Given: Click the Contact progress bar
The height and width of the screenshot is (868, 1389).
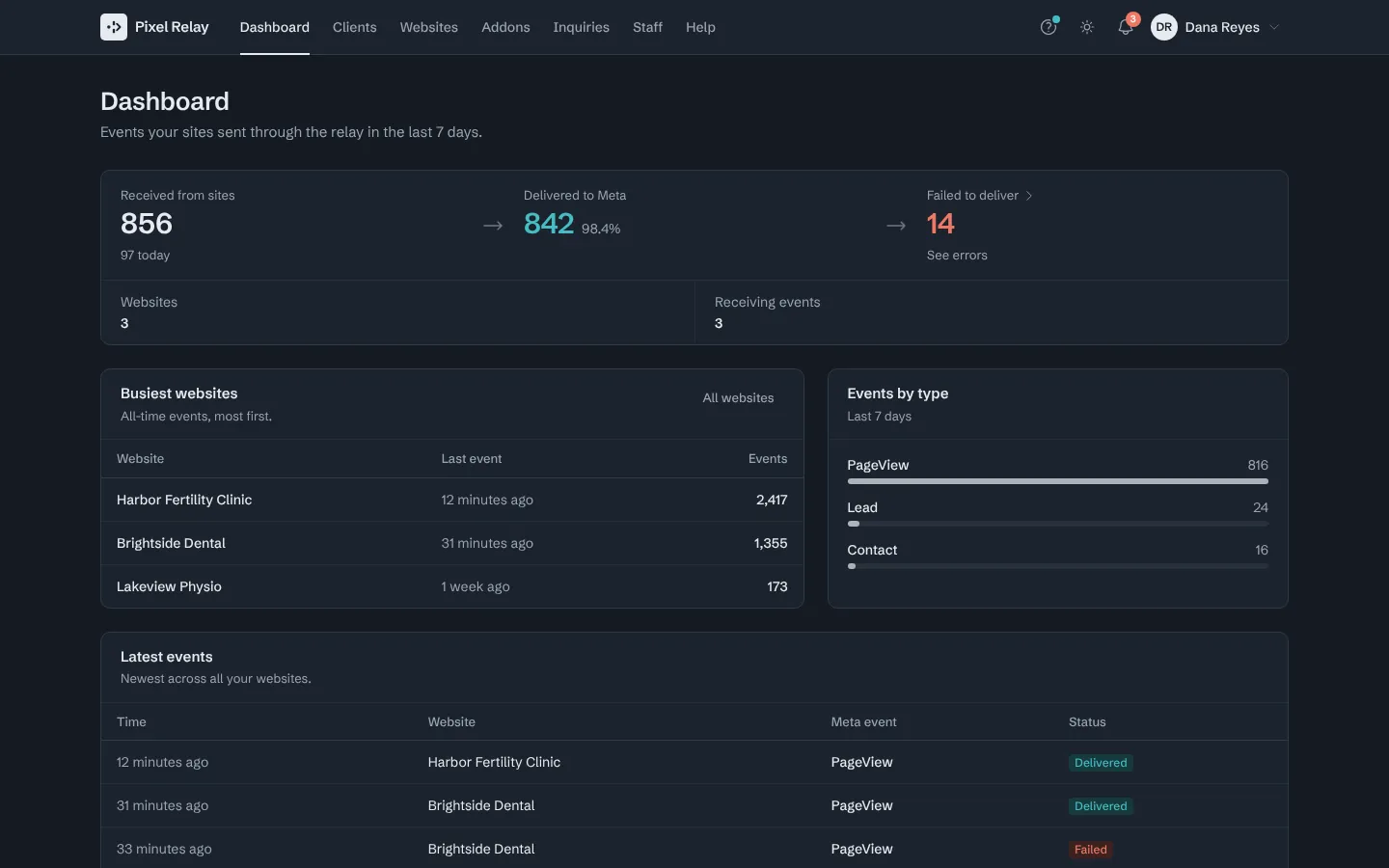Looking at the screenshot, I should [x=1057, y=566].
